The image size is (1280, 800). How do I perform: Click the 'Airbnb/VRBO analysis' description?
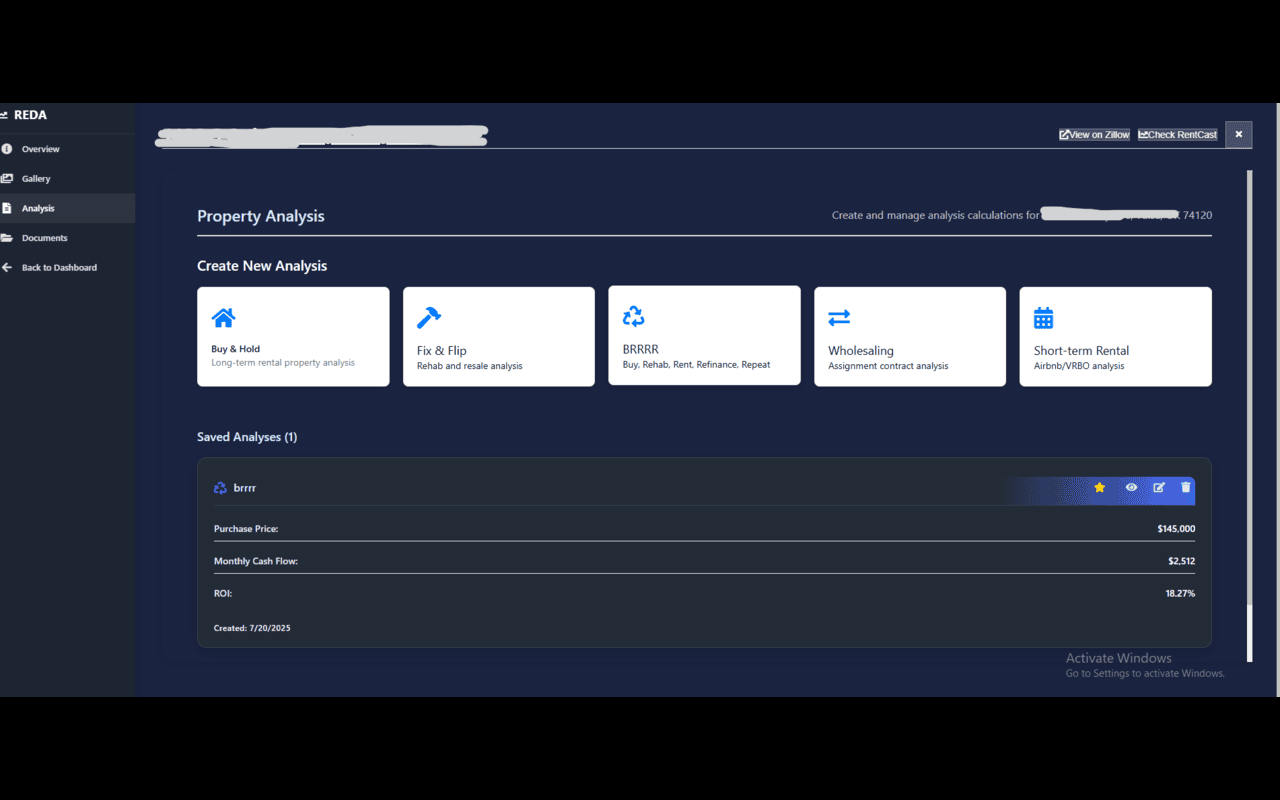pos(1079,366)
